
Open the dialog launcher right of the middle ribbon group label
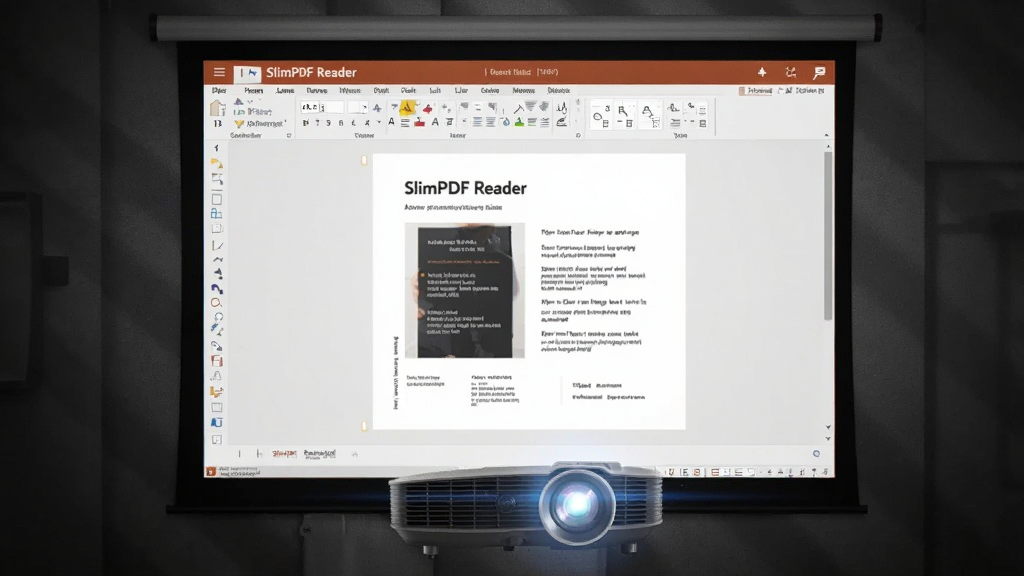[578, 135]
